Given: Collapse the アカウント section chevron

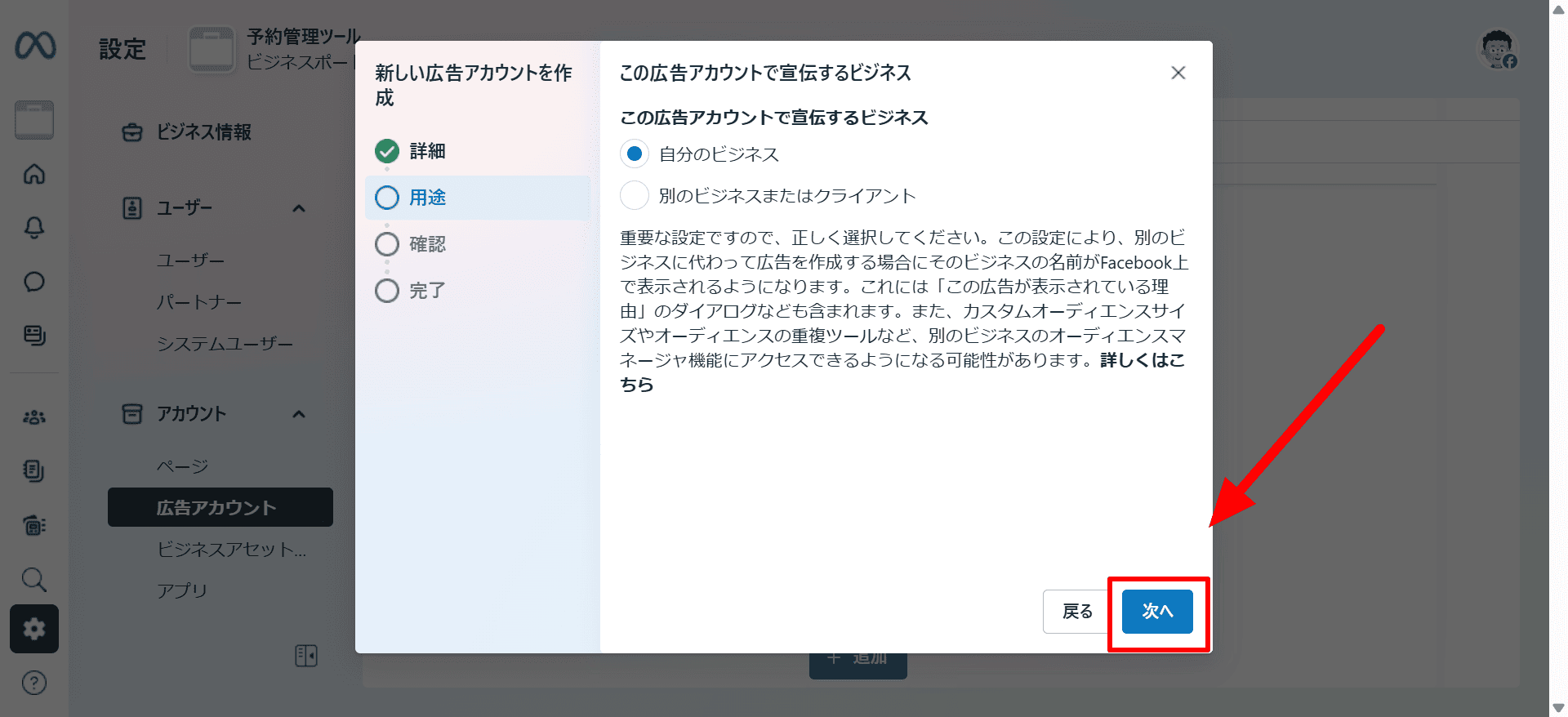Looking at the screenshot, I should (299, 414).
